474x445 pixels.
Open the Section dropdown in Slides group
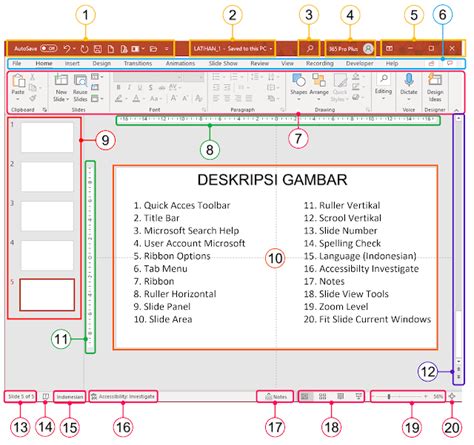(x=97, y=99)
